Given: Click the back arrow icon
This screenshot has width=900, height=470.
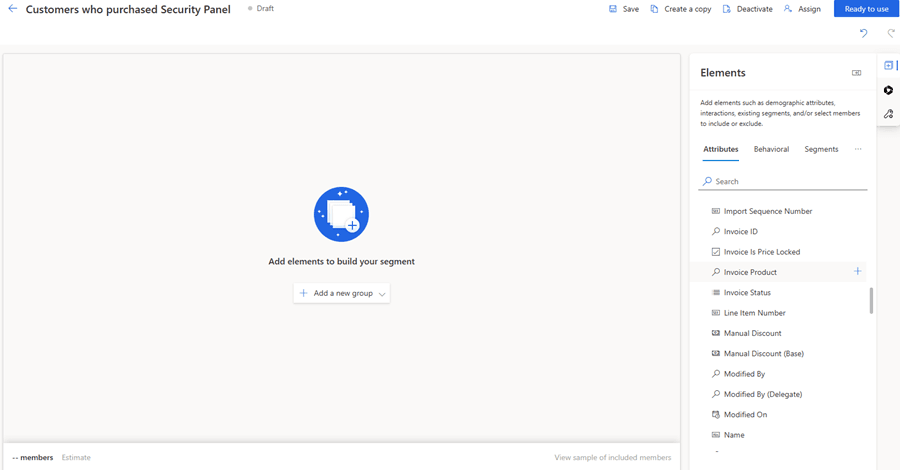Looking at the screenshot, I should [13, 9].
